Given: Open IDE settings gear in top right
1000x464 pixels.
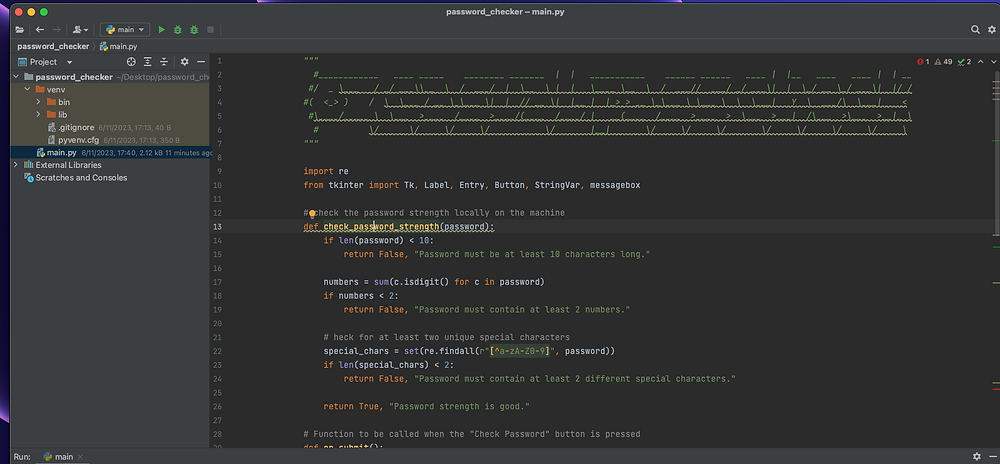Looking at the screenshot, I should coord(992,29).
